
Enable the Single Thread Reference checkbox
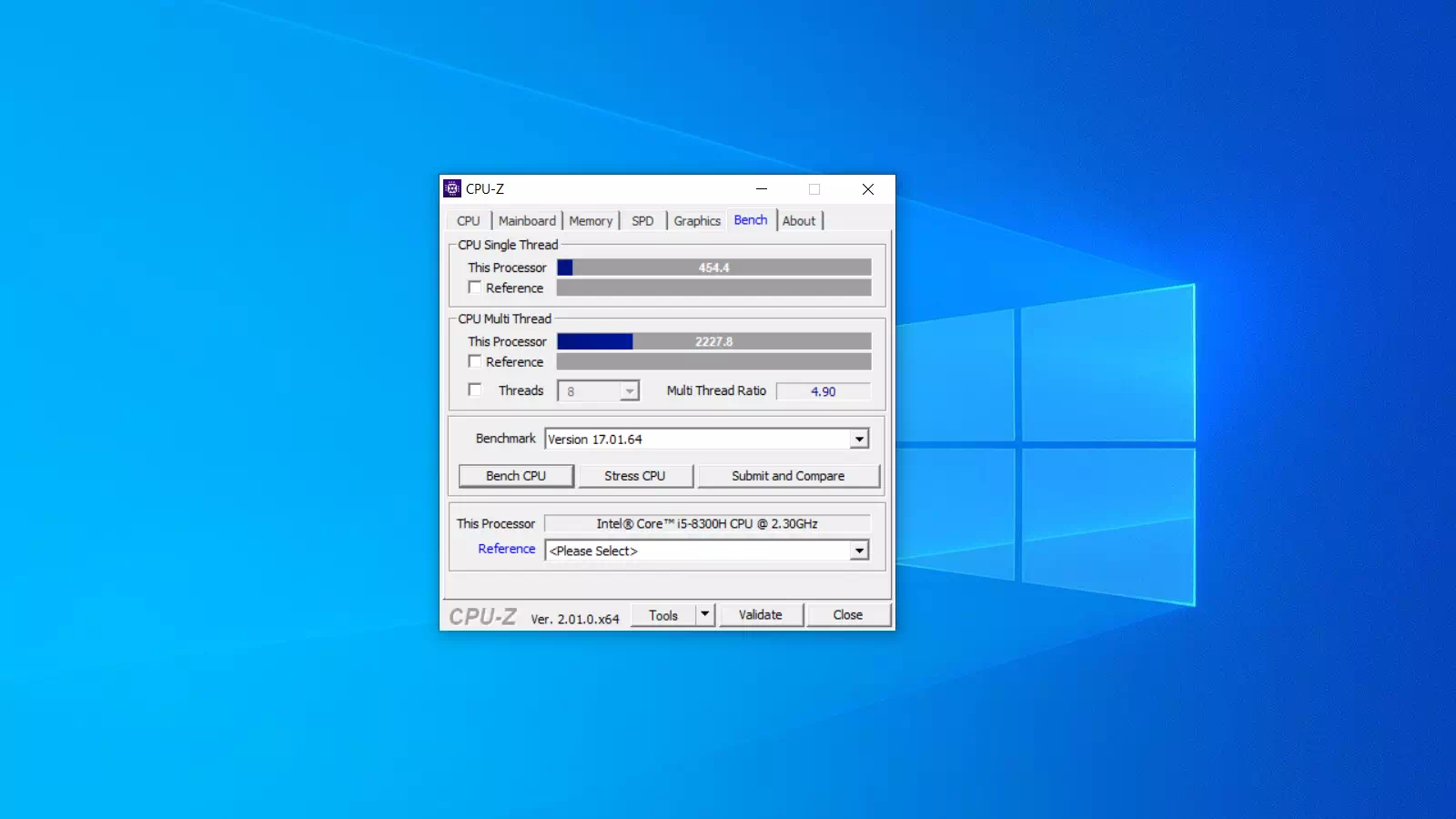[475, 288]
